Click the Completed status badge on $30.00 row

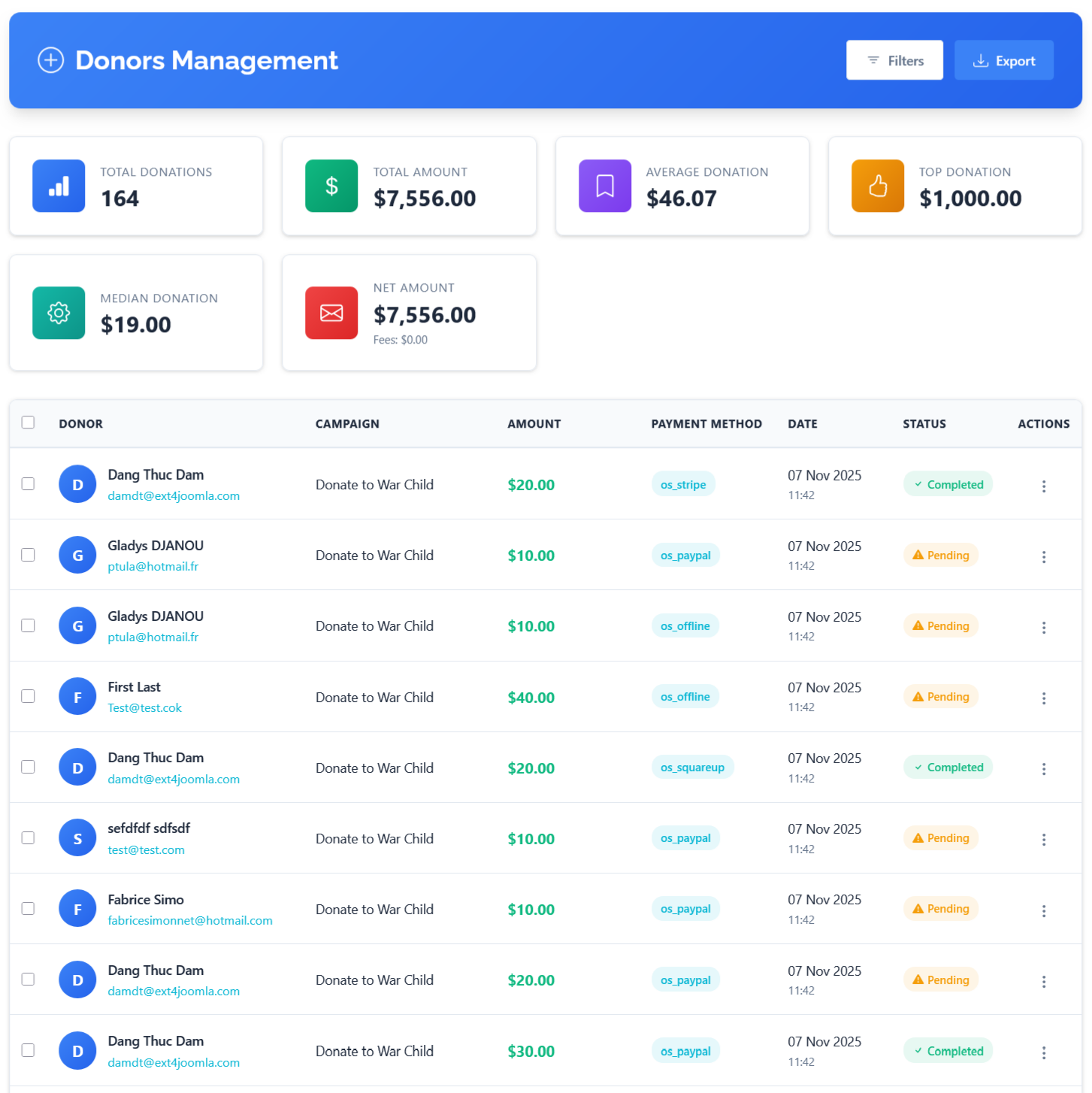point(948,1051)
